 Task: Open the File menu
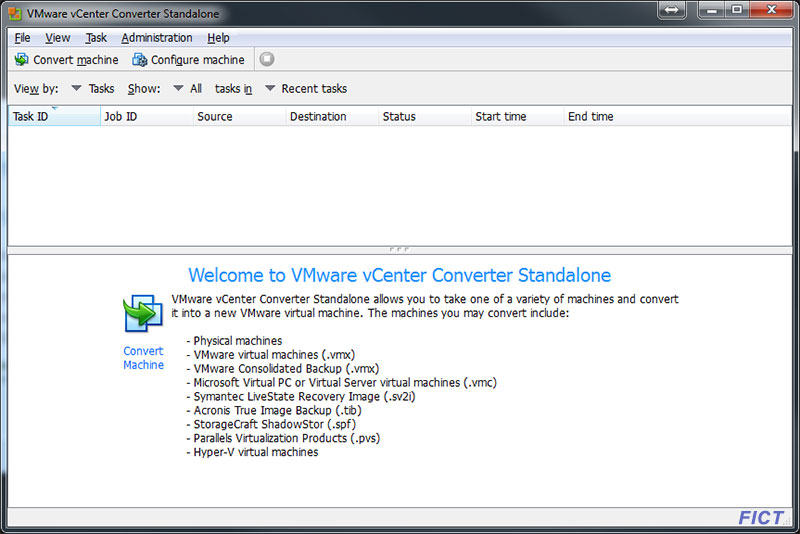click(22, 38)
